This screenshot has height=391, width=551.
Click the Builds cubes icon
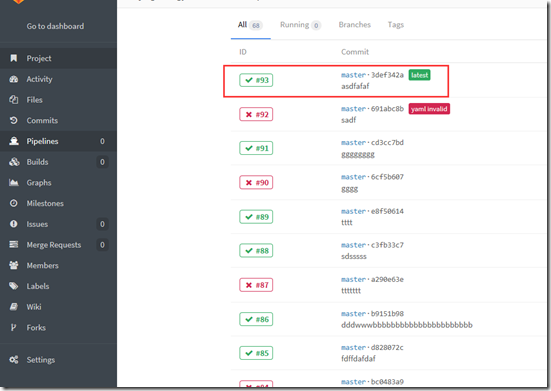pos(14,162)
